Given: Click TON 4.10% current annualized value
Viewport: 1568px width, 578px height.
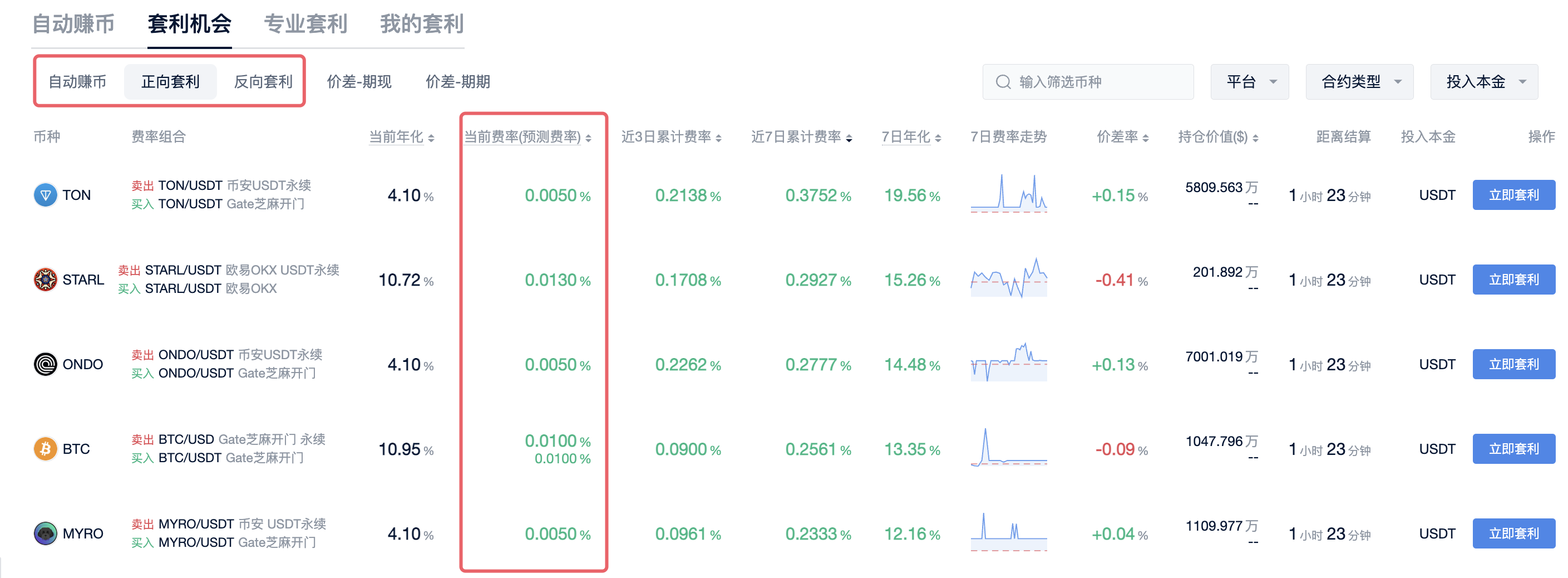Looking at the screenshot, I should click(x=411, y=195).
